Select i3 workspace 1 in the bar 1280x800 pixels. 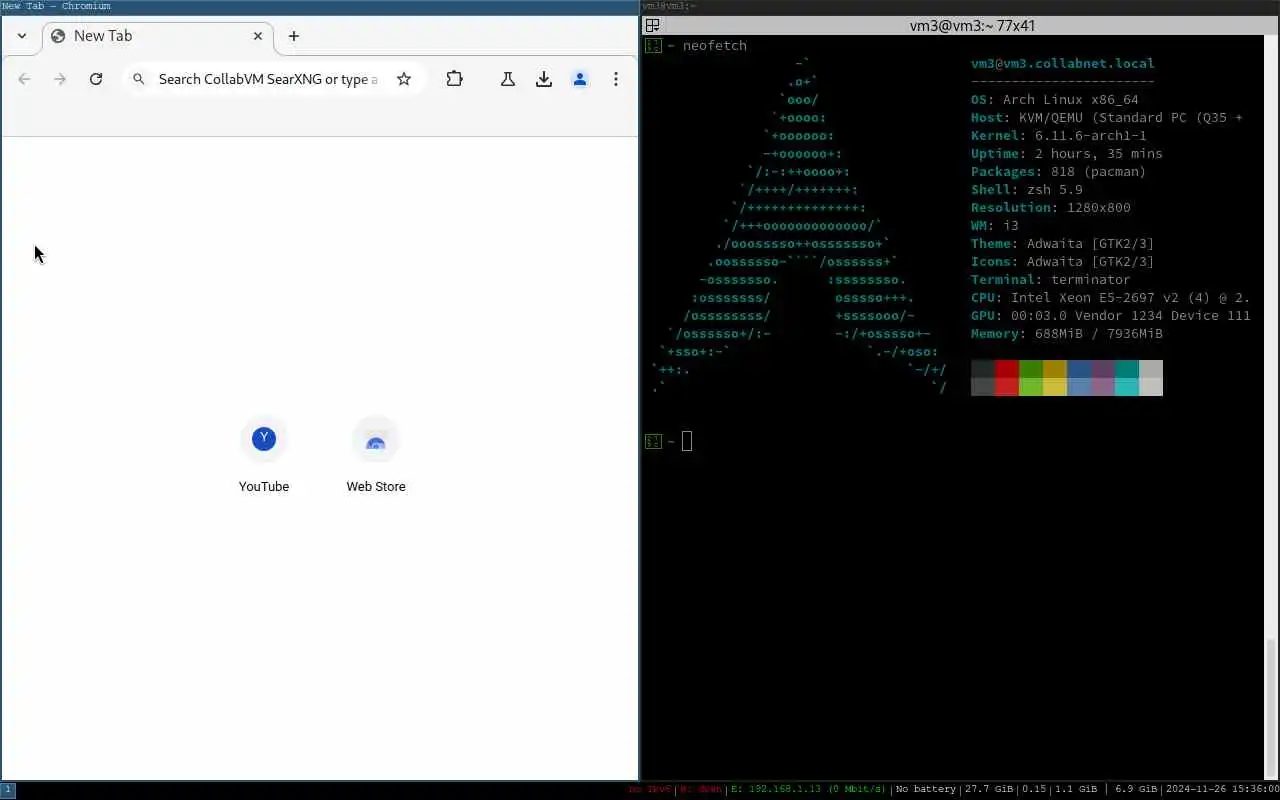8,790
